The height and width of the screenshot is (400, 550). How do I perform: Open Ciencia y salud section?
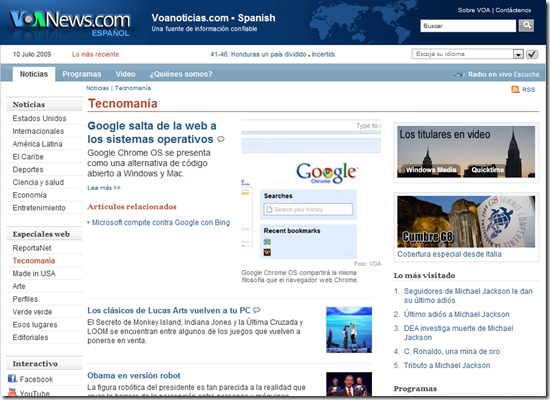(38, 182)
